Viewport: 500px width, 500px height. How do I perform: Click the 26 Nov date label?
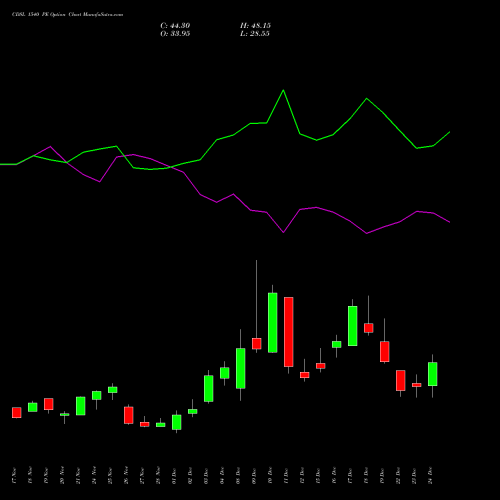pos(126,476)
